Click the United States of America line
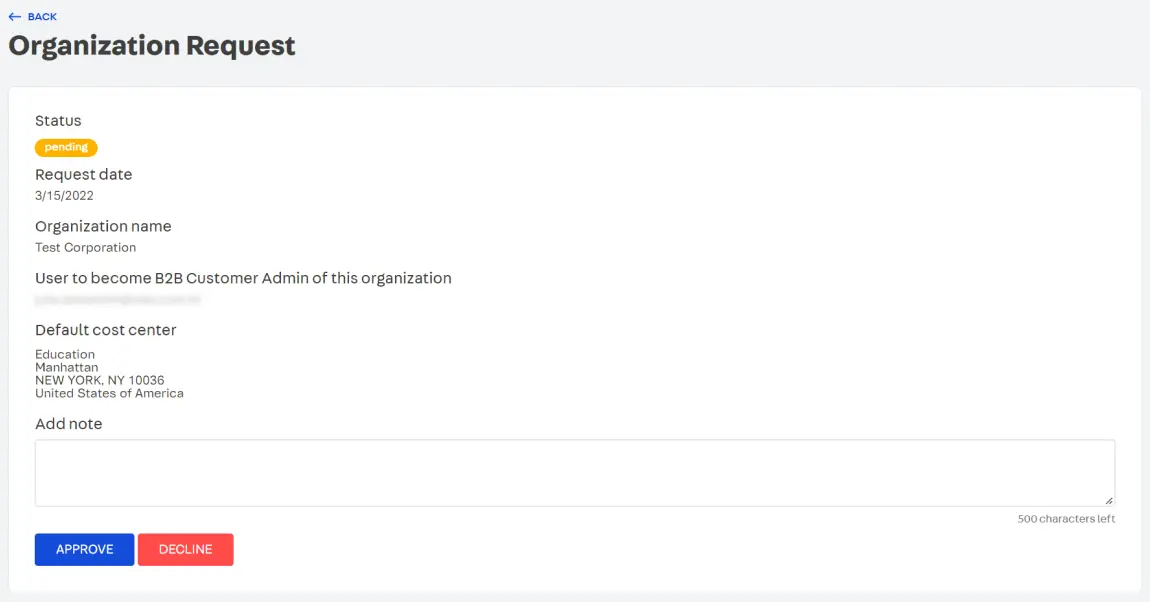The height and width of the screenshot is (602, 1150). tap(109, 393)
